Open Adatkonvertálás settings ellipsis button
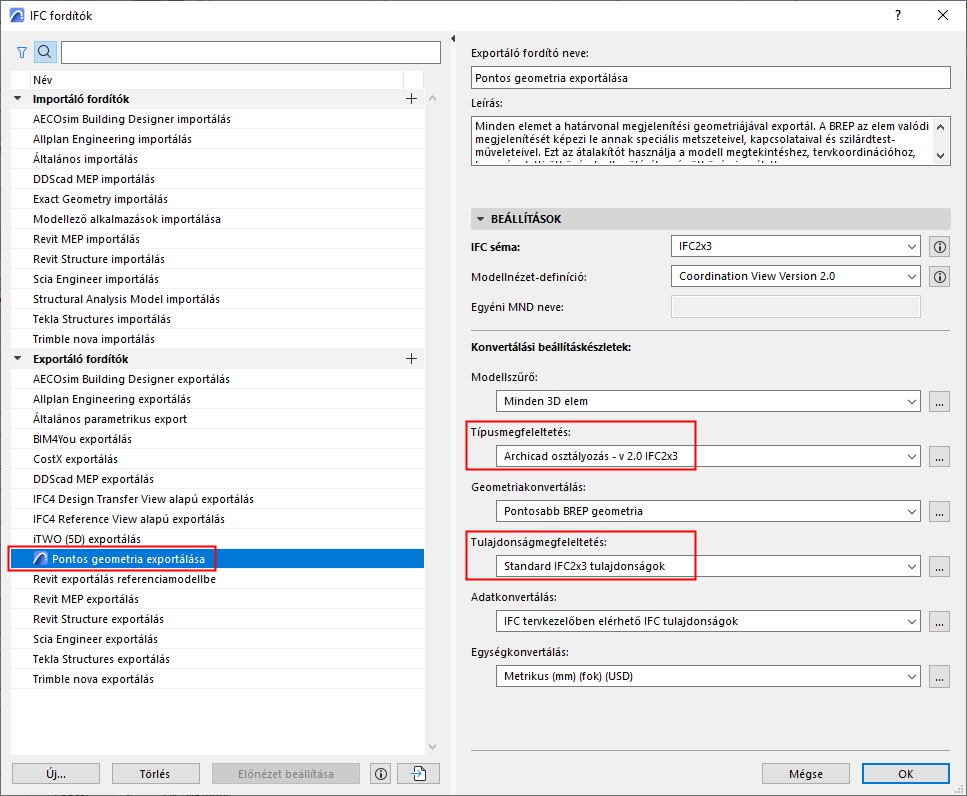The height and width of the screenshot is (796, 967). click(x=939, y=622)
